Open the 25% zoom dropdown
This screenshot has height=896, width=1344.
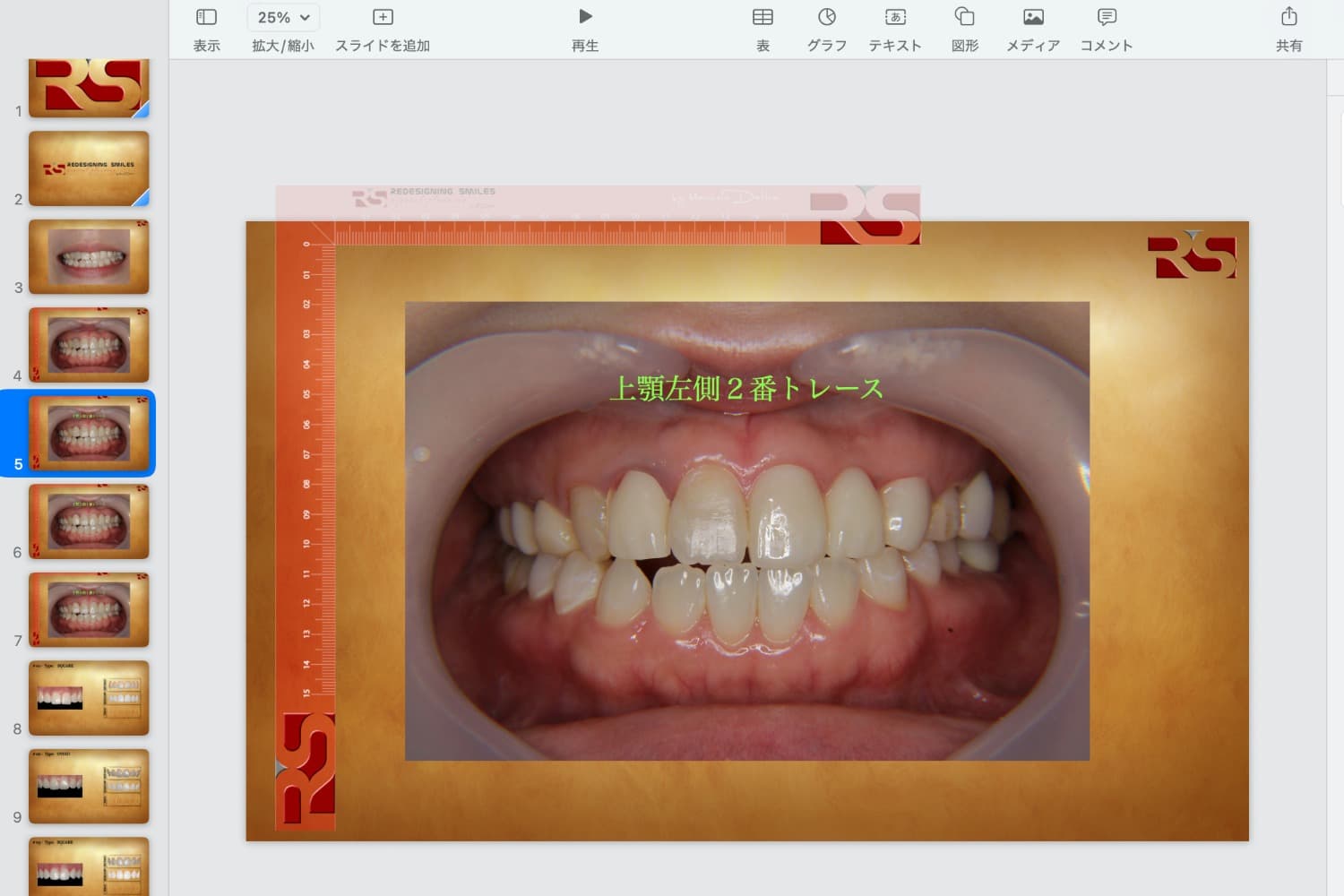pyautogui.click(x=282, y=17)
